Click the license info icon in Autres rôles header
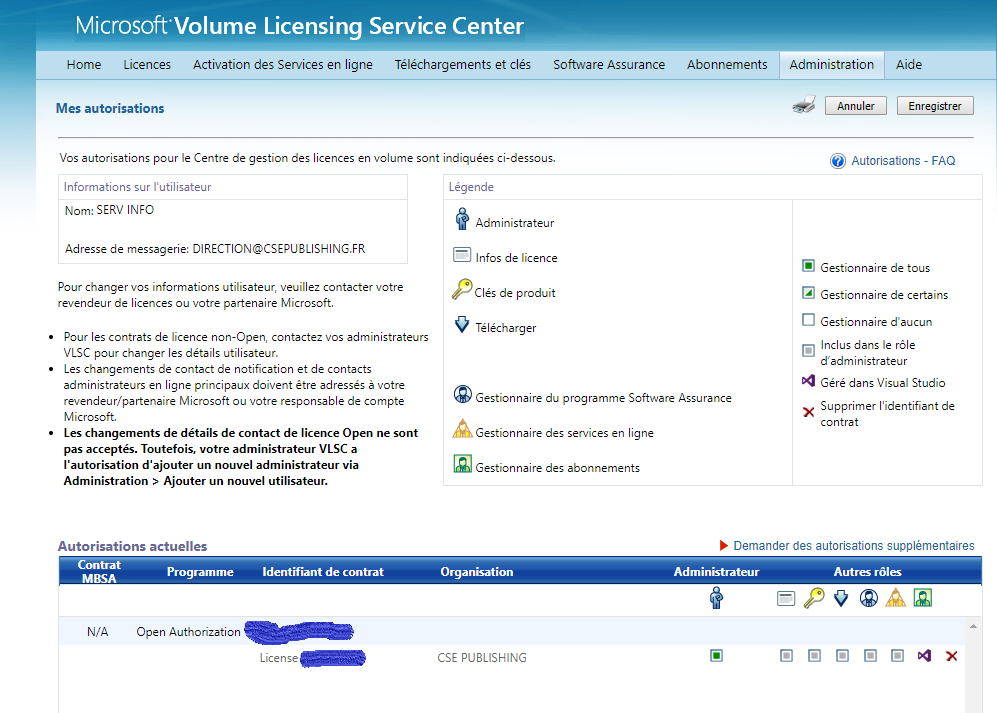Screen dimensions: 997x713 click(x=786, y=599)
